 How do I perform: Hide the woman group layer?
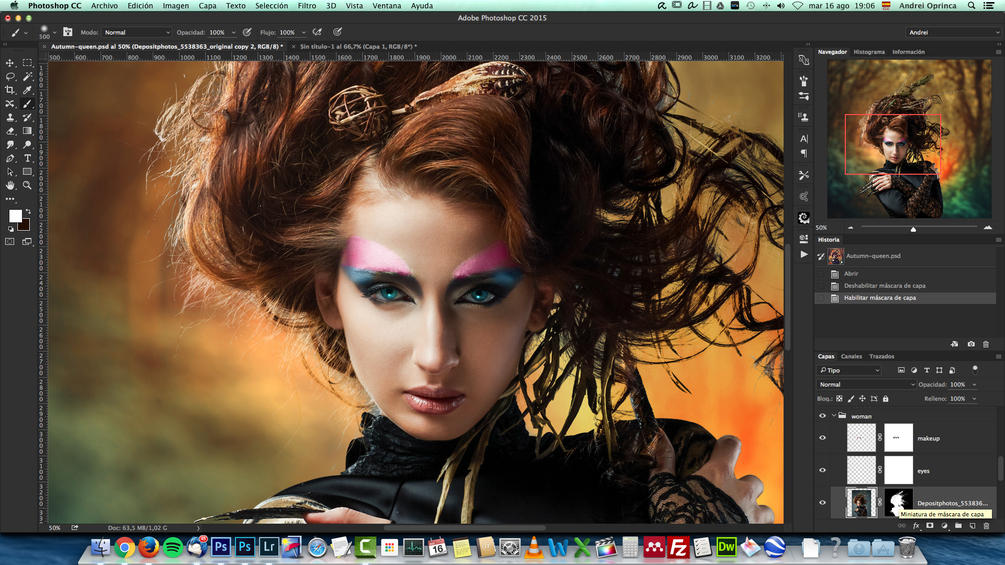(x=822, y=416)
